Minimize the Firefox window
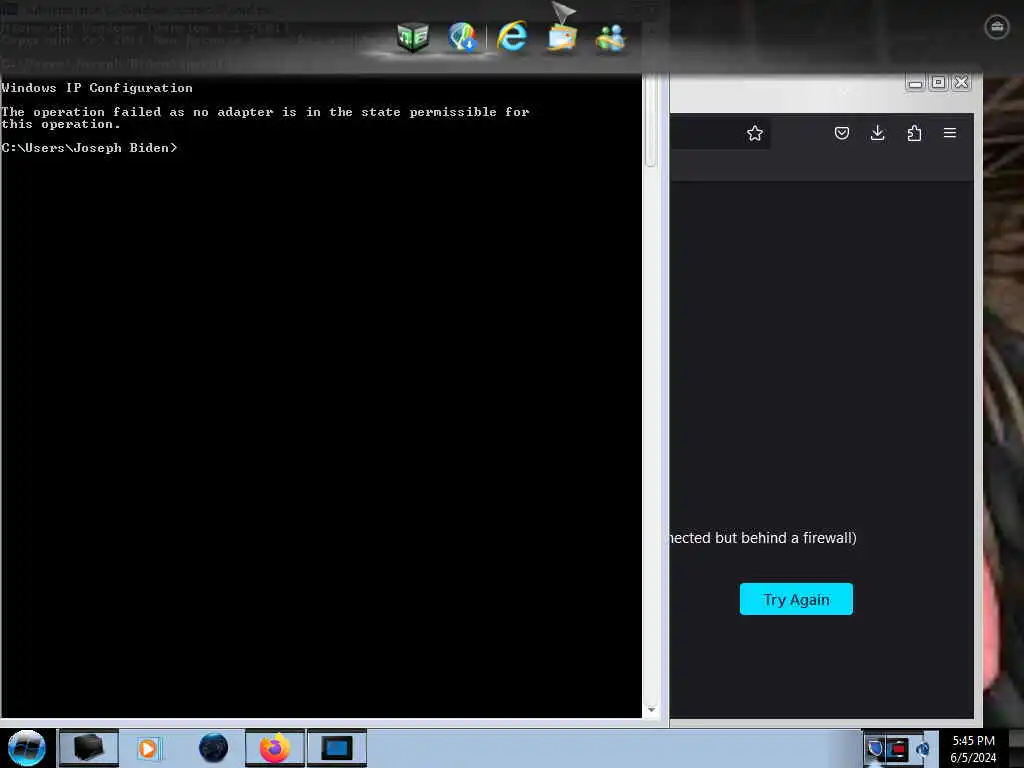This screenshot has height=768, width=1024. coord(915,83)
